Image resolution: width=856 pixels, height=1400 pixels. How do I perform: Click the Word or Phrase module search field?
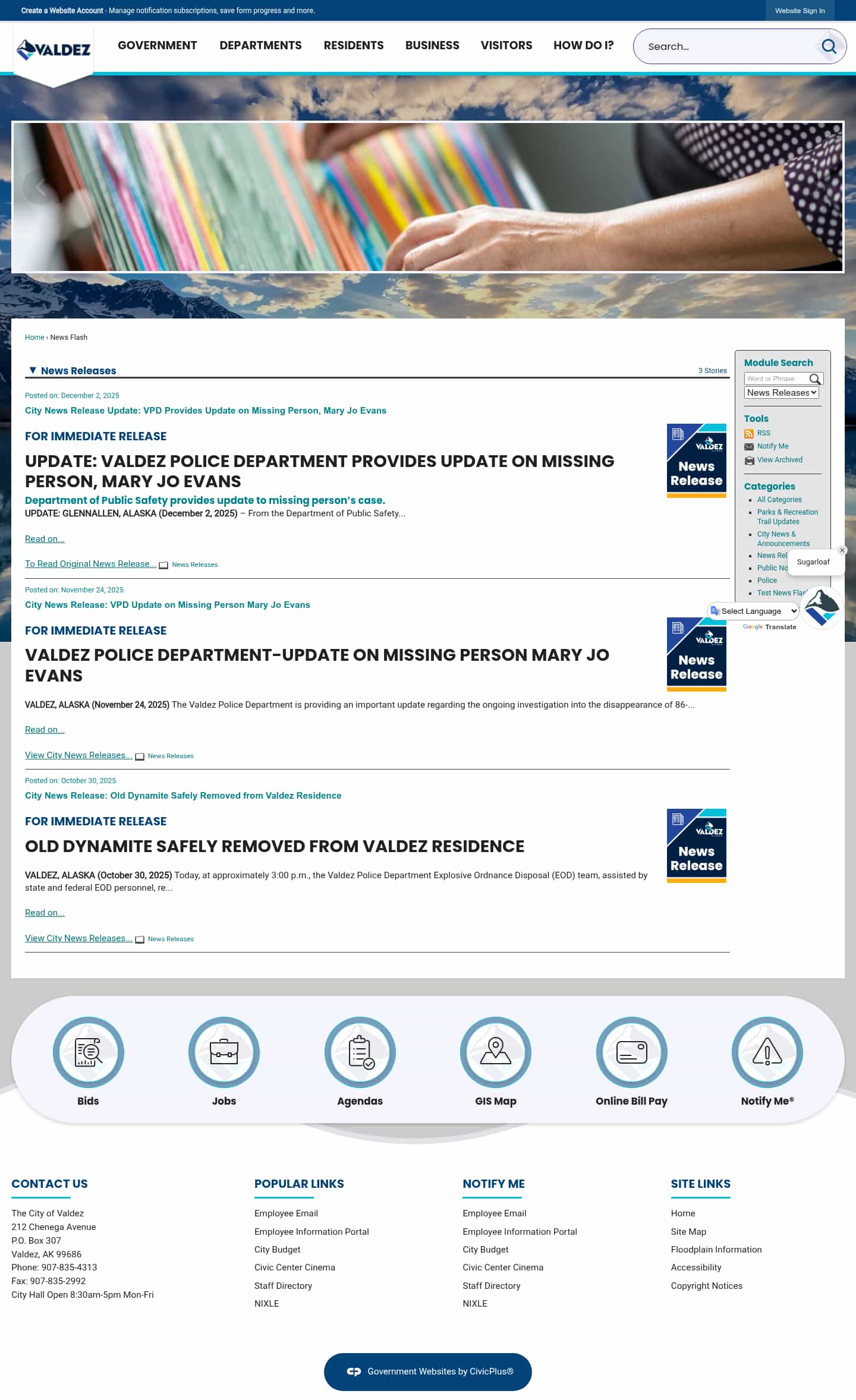click(776, 379)
